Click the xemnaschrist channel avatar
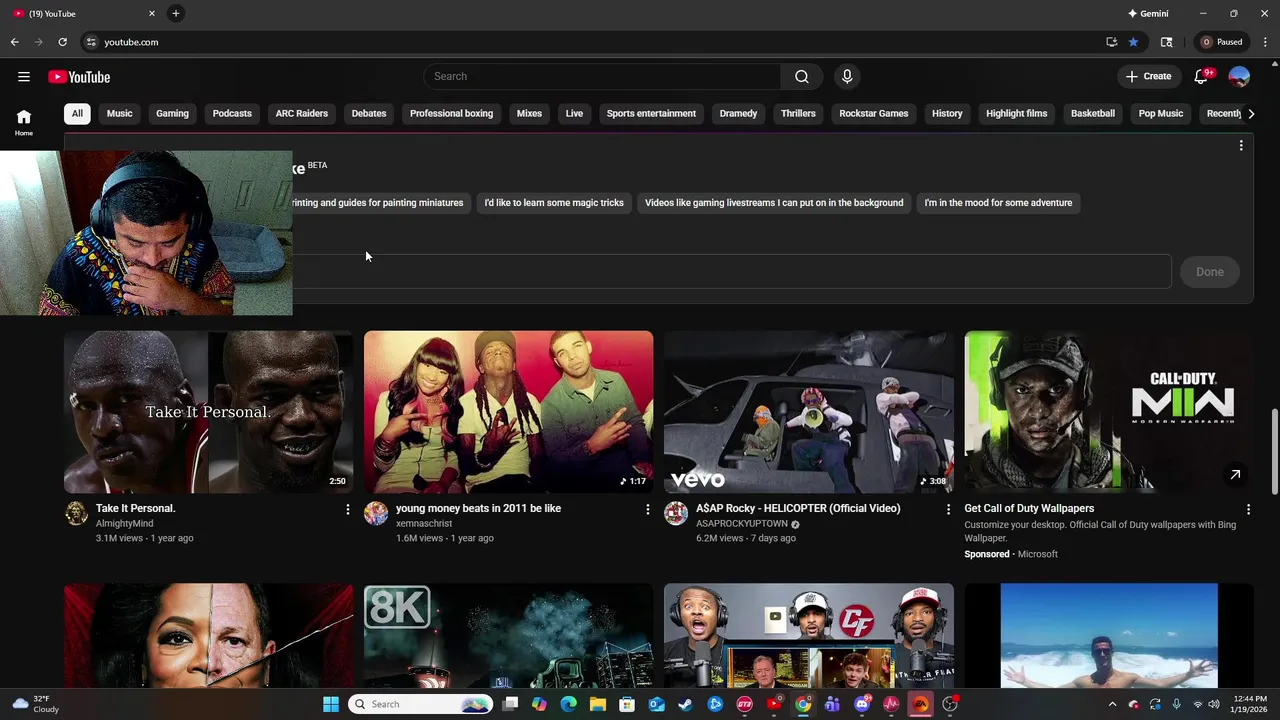This screenshot has height=720, width=1280. point(376,514)
